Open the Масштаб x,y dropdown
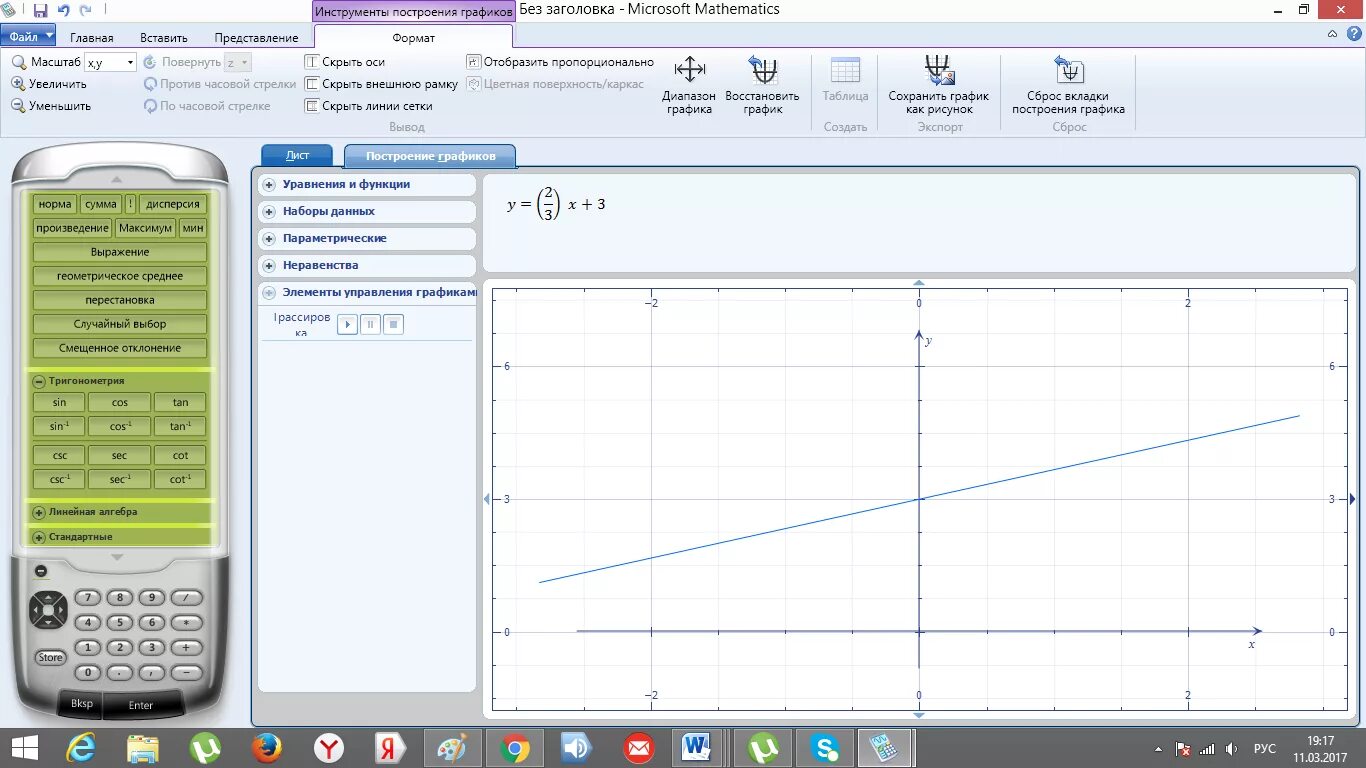 point(130,62)
